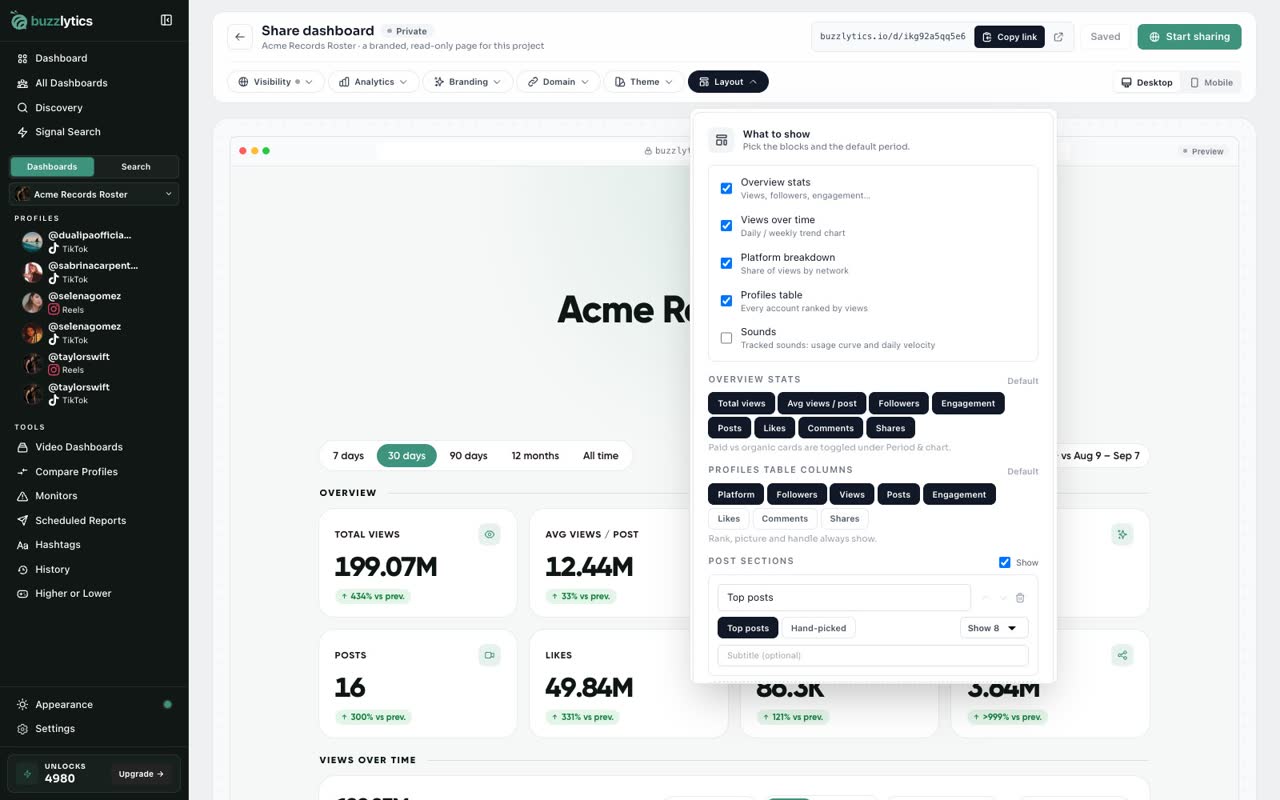Disable the Platform breakdown checkbox
The width and height of the screenshot is (1280, 800).
[726, 263]
